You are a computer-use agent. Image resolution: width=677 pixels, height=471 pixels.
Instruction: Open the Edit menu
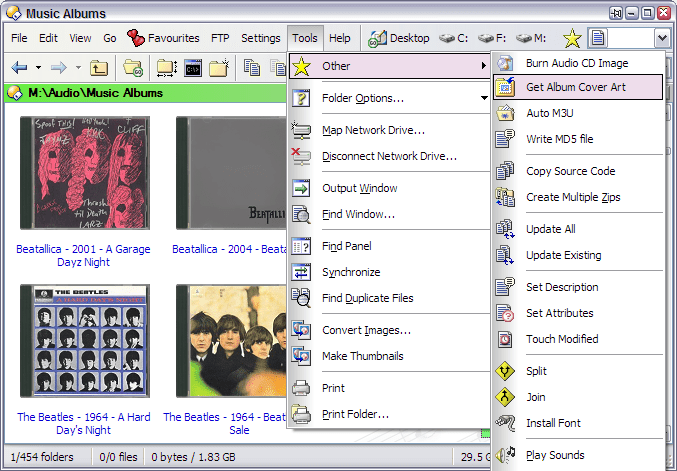(48, 38)
